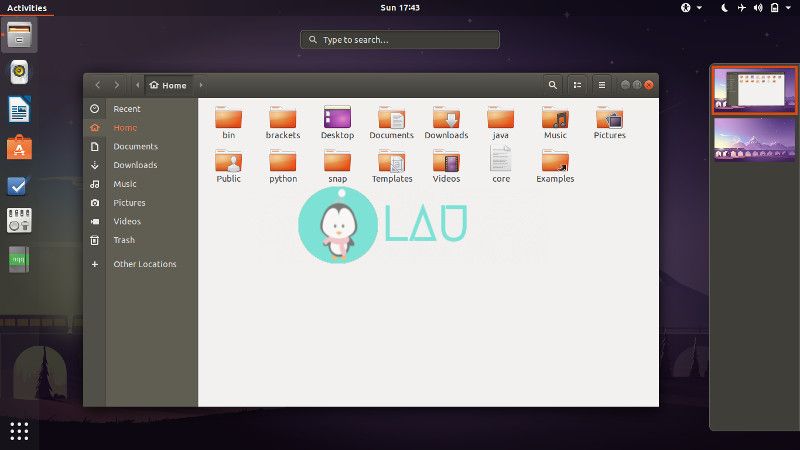Open Trash from the sidebar
The image size is (800, 450).
140,240
